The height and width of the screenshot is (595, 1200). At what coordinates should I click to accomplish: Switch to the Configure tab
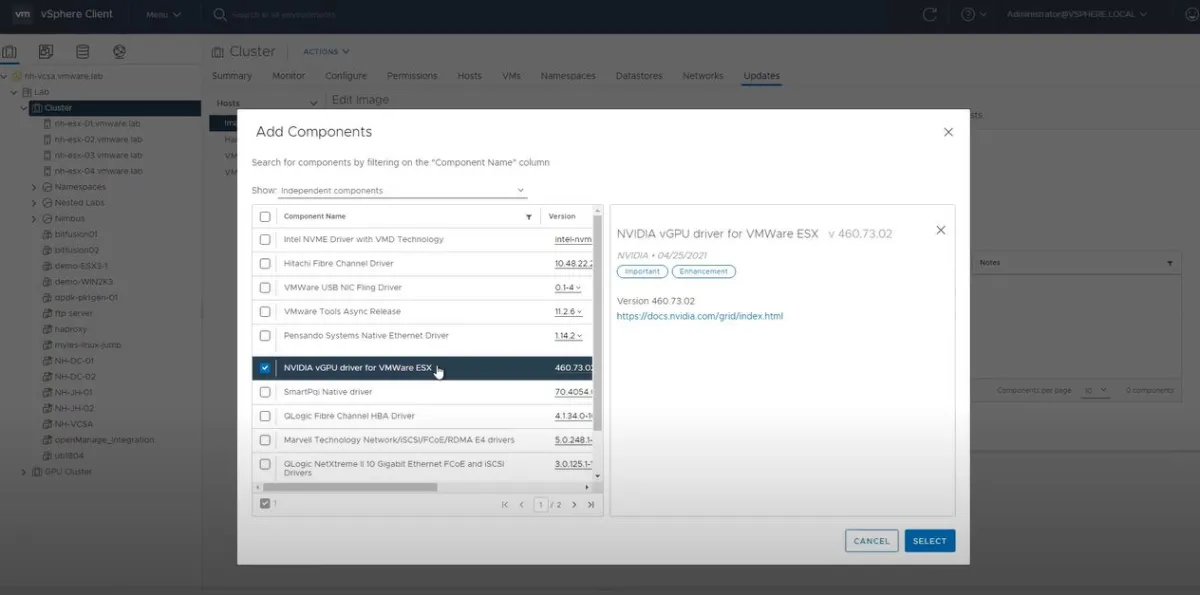346,76
